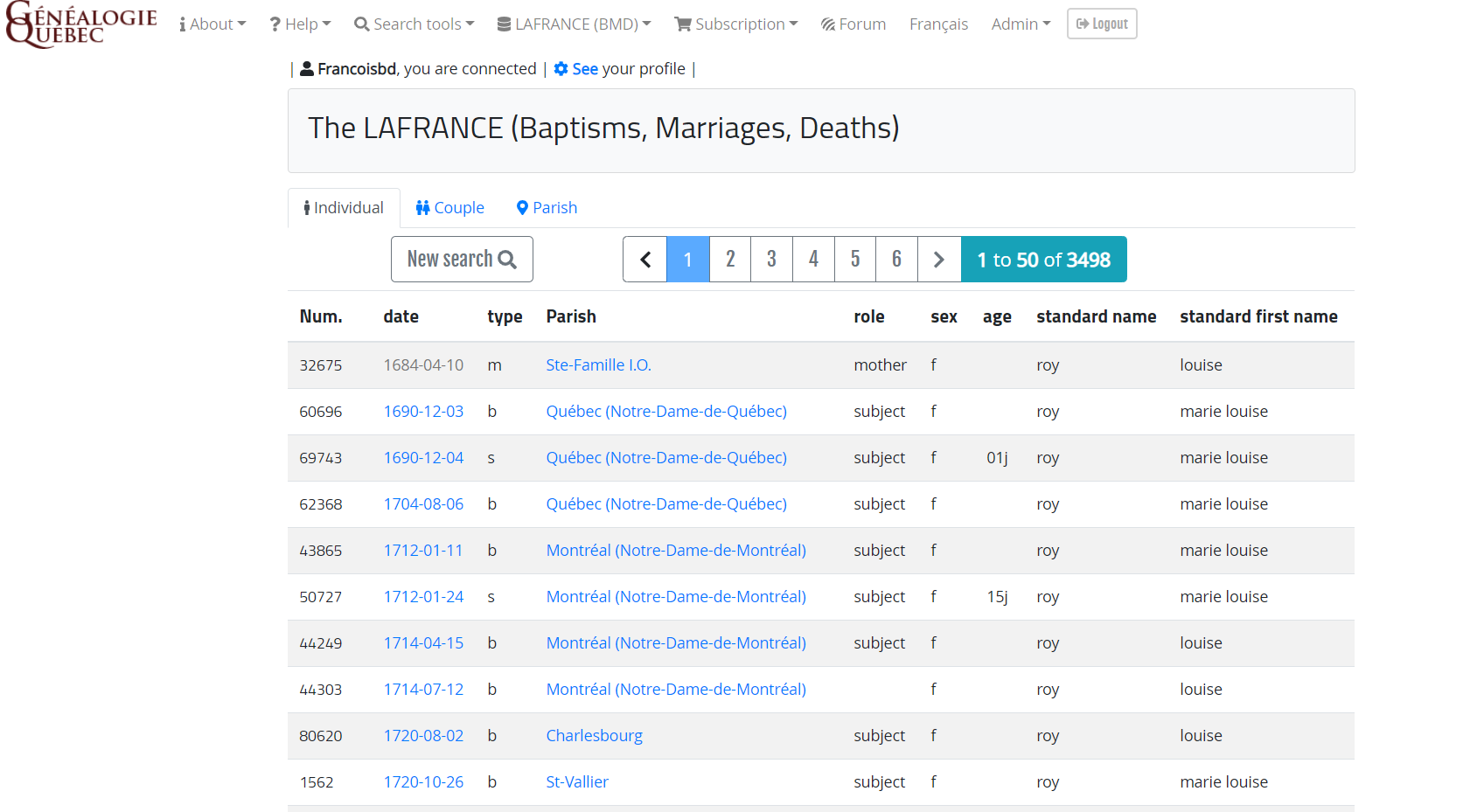The height and width of the screenshot is (812, 1477).
Task: Open the 1714-07-12 record date link
Action: tap(423, 690)
